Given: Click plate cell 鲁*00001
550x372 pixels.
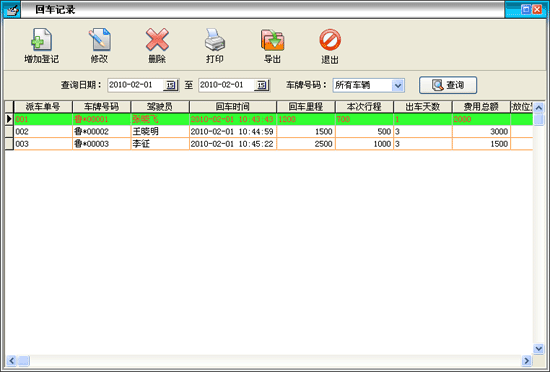Looking at the screenshot, I should pyautogui.click(x=102, y=119).
